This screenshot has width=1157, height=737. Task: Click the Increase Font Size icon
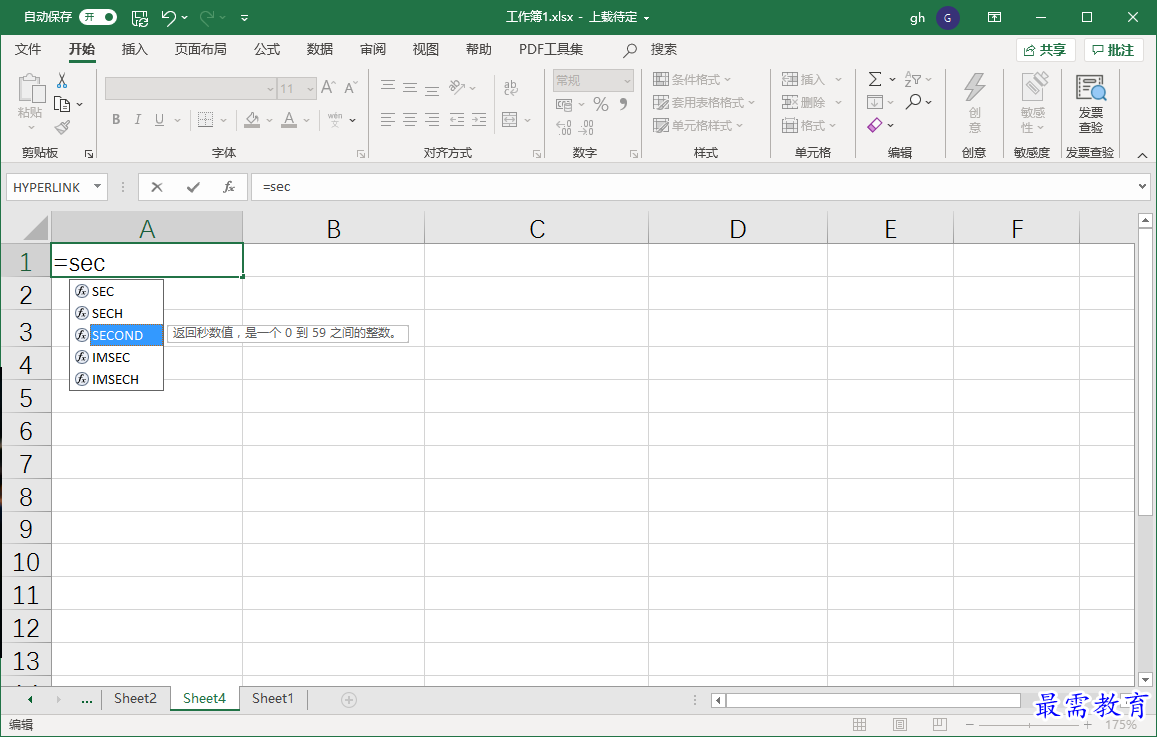(328, 88)
